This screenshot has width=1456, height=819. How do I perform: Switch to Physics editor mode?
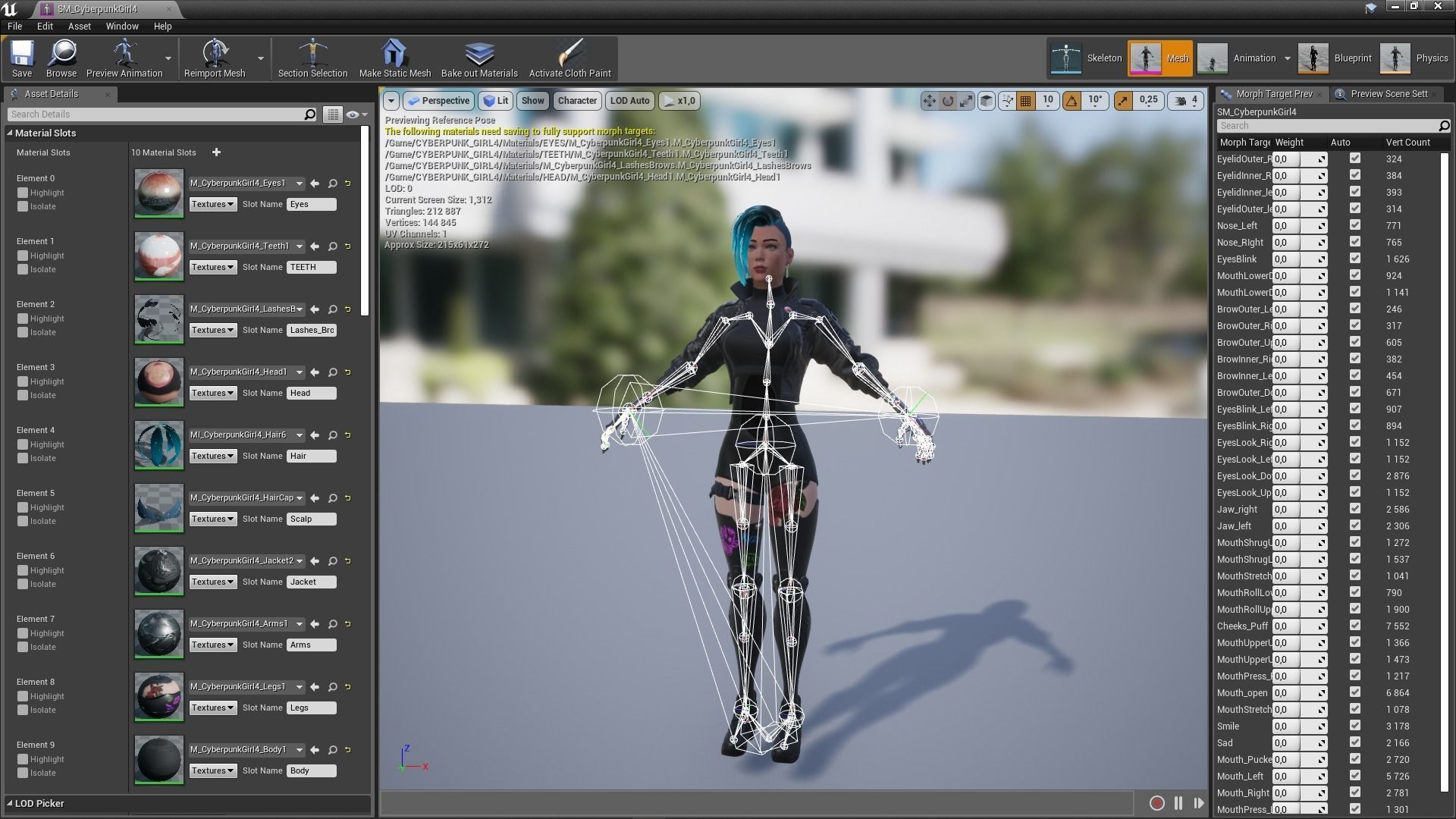[1414, 58]
